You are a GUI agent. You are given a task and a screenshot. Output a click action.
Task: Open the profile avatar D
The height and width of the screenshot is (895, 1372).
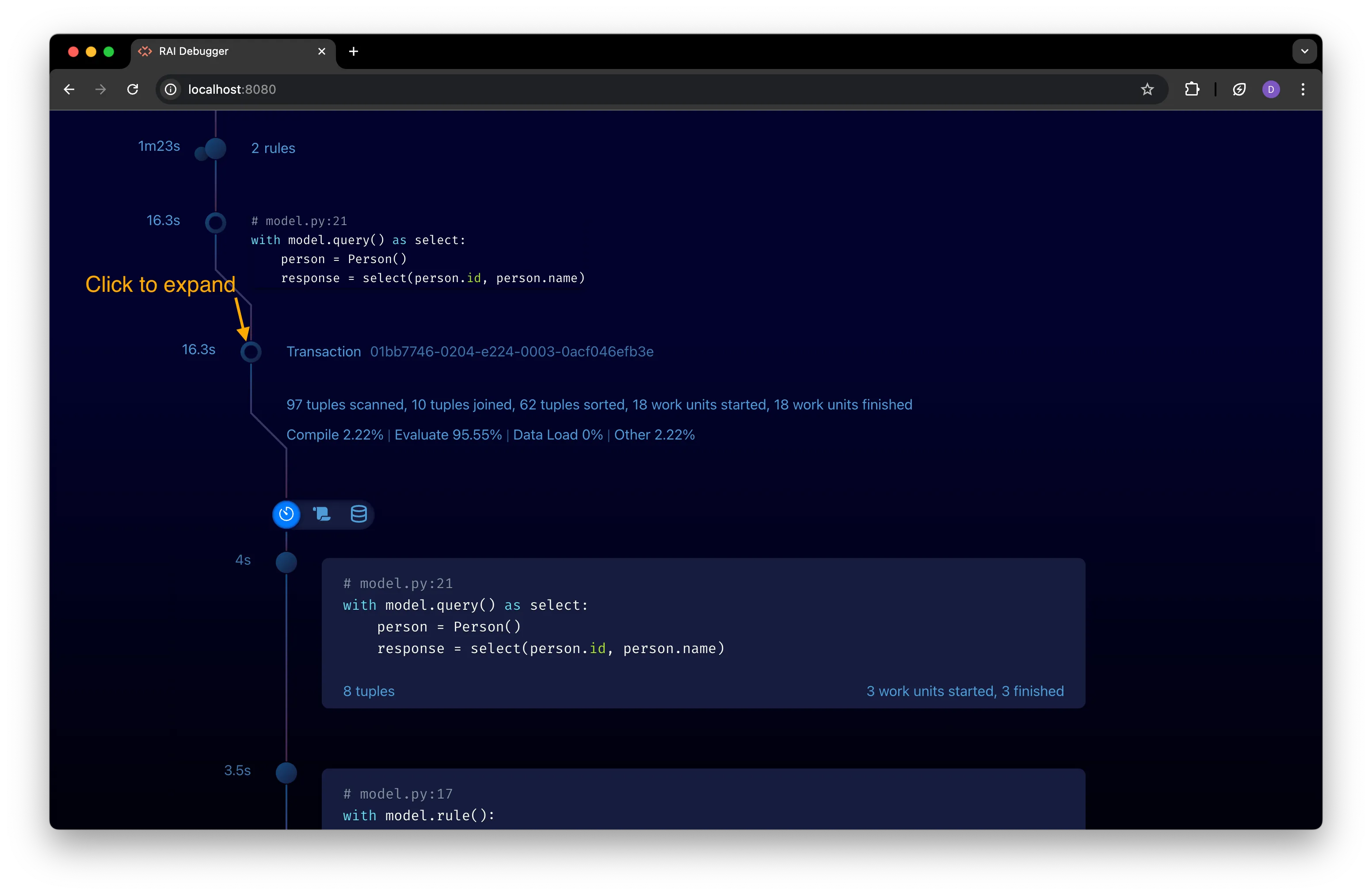(x=1270, y=89)
